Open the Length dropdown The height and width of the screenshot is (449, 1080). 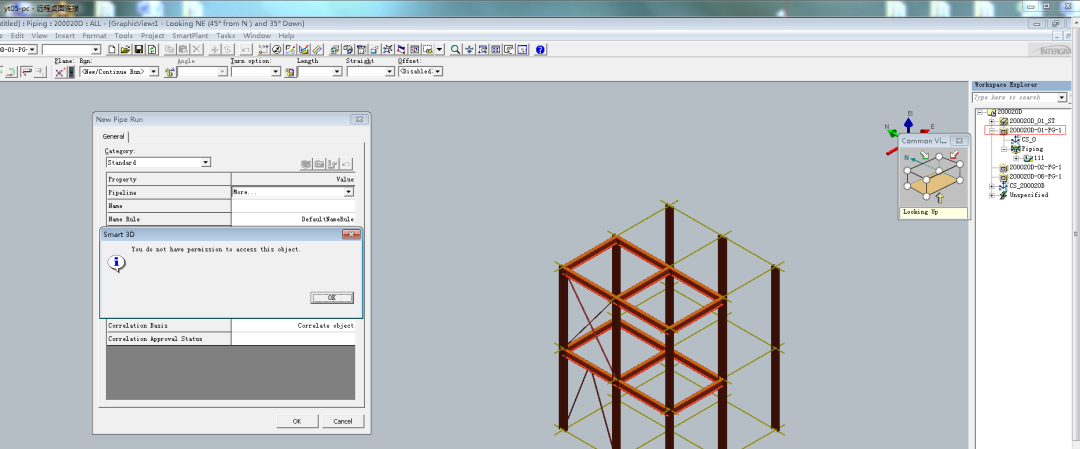coord(337,72)
